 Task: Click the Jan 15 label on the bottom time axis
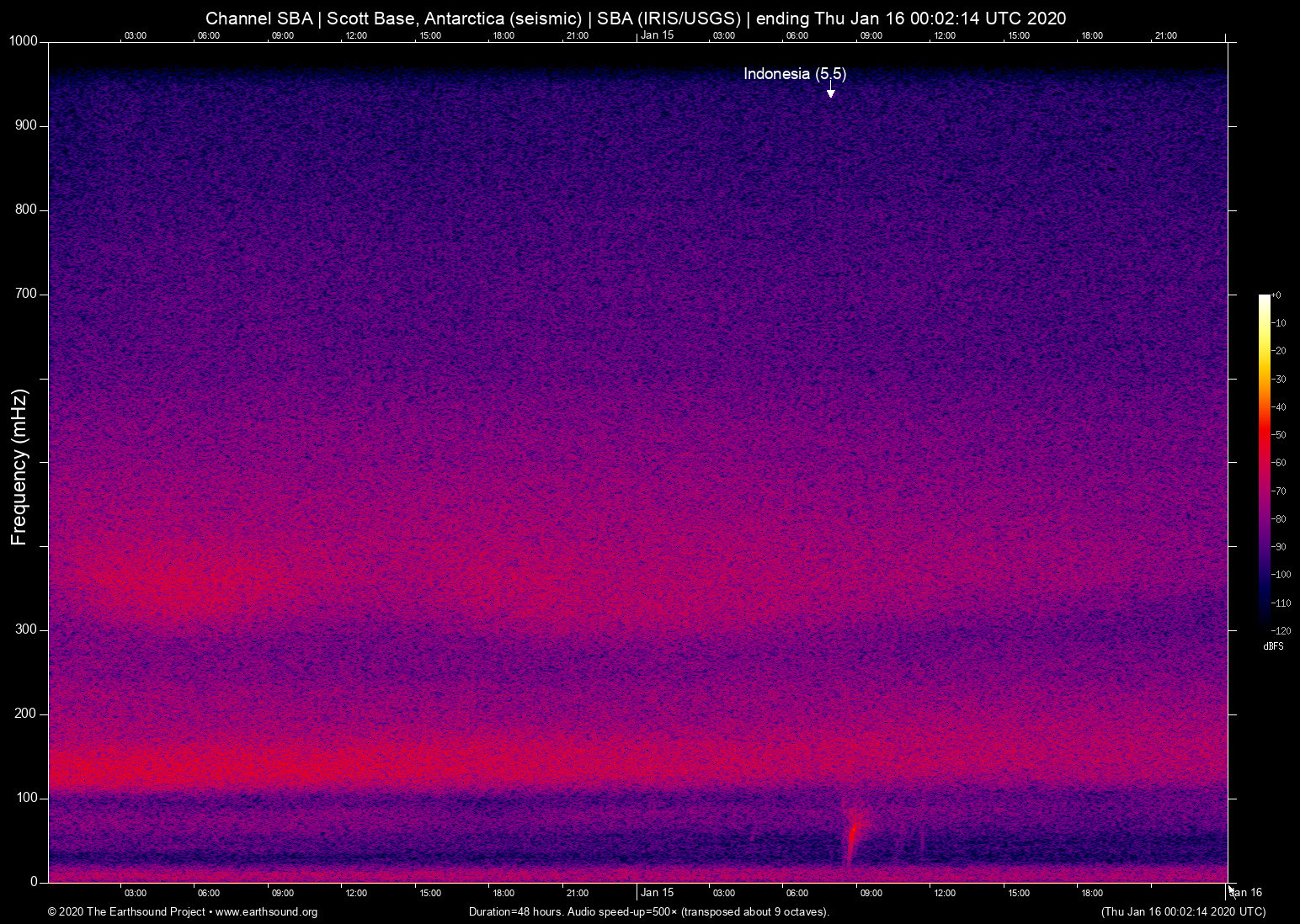click(658, 893)
